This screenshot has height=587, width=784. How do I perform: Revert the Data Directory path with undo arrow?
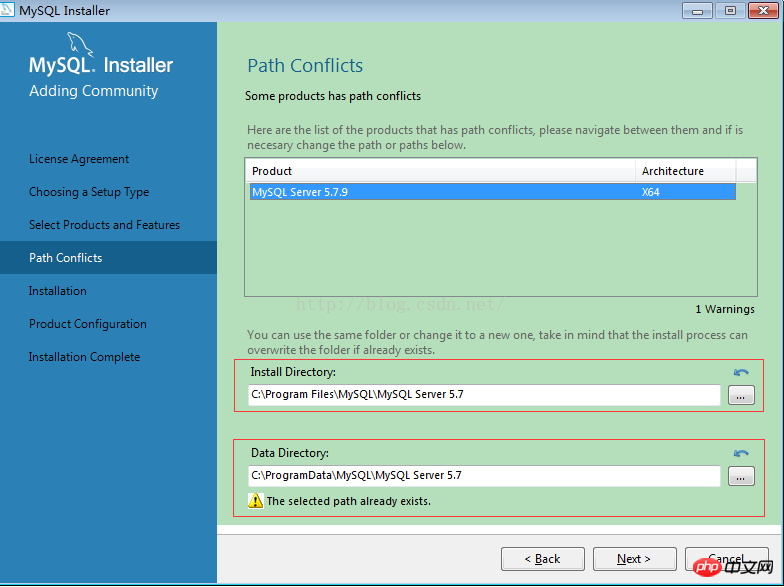point(740,453)
